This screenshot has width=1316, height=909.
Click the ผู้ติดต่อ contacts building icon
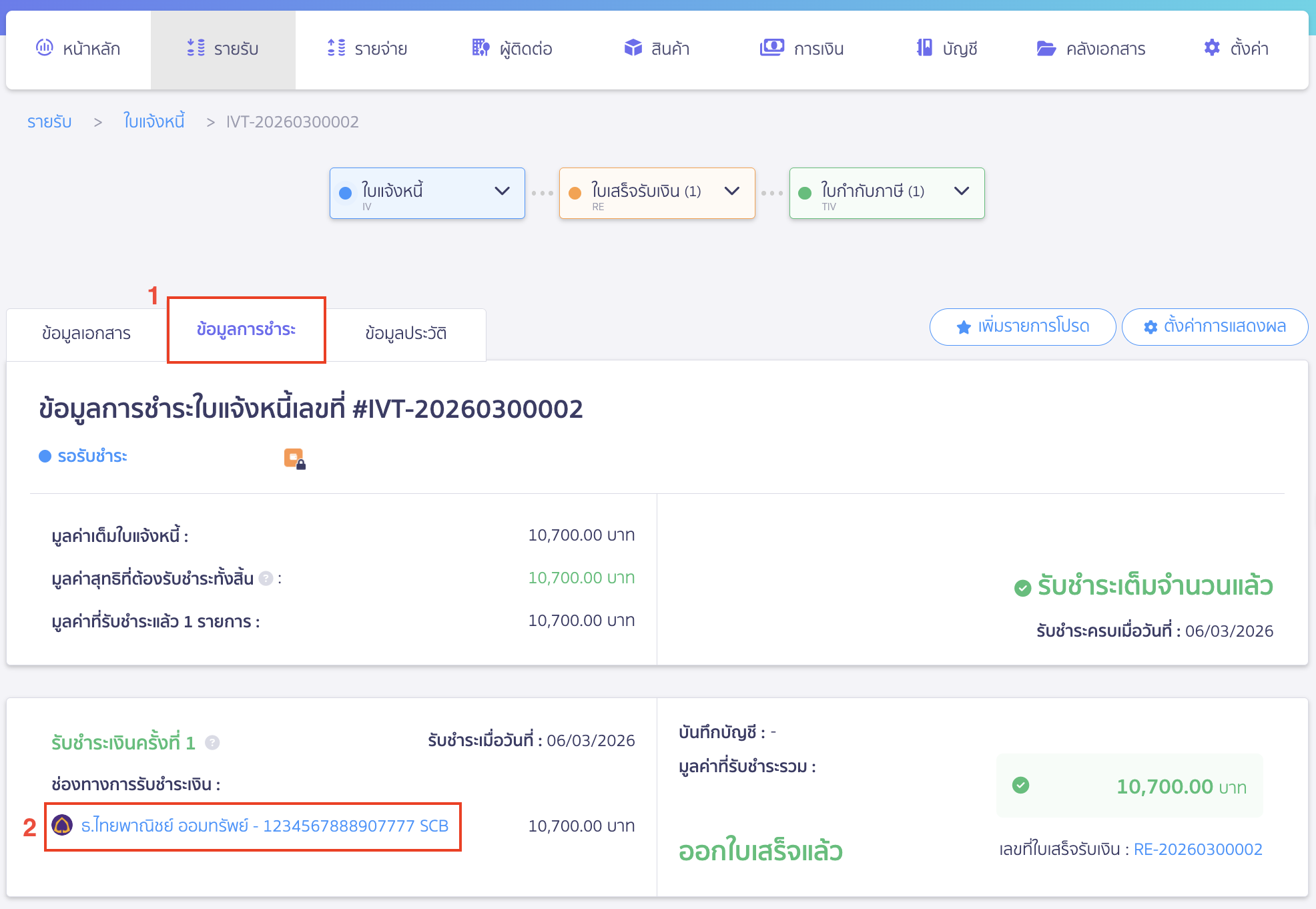tap(480, 48)
